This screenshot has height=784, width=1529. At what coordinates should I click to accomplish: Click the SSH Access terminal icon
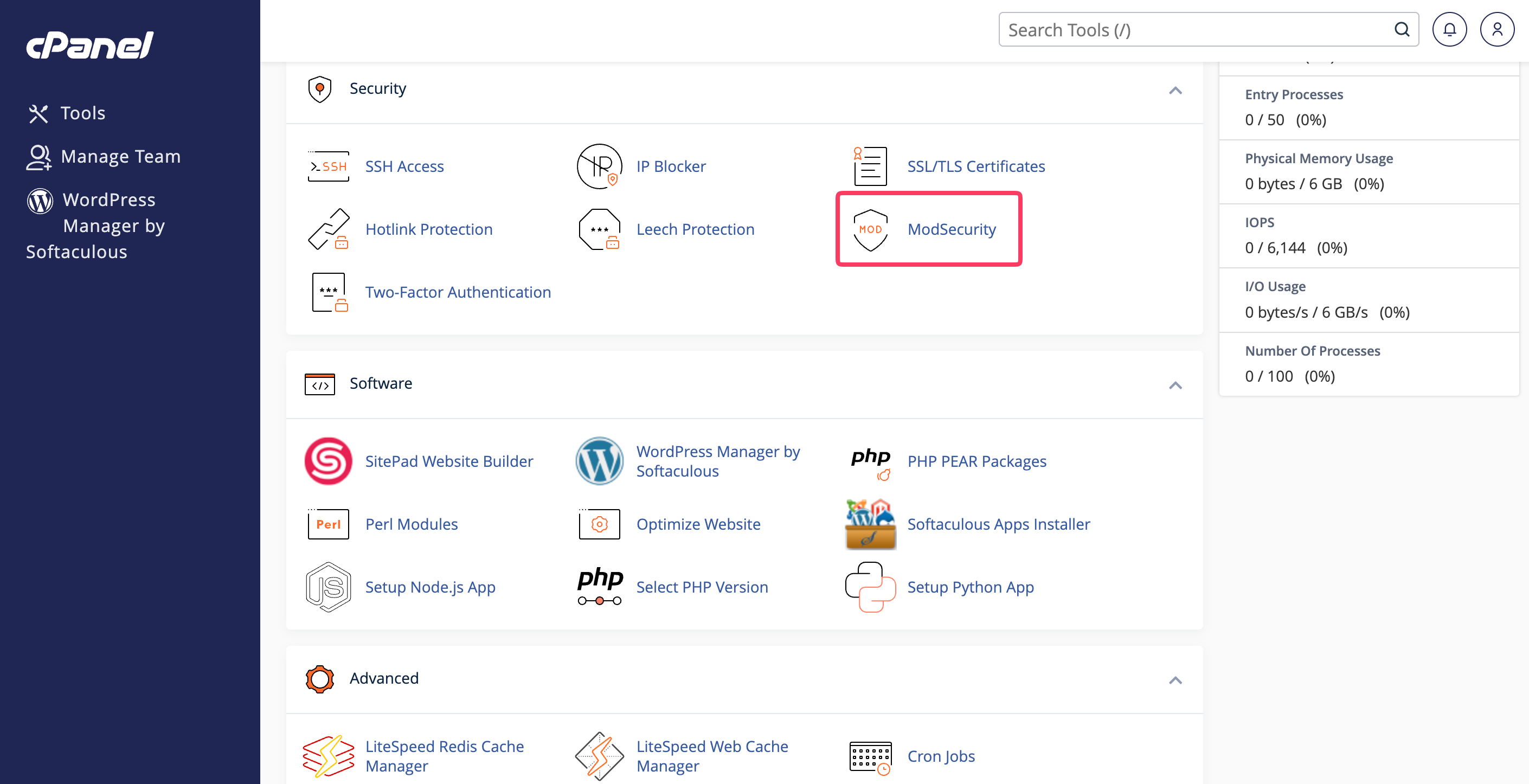(x=328, y=167)
